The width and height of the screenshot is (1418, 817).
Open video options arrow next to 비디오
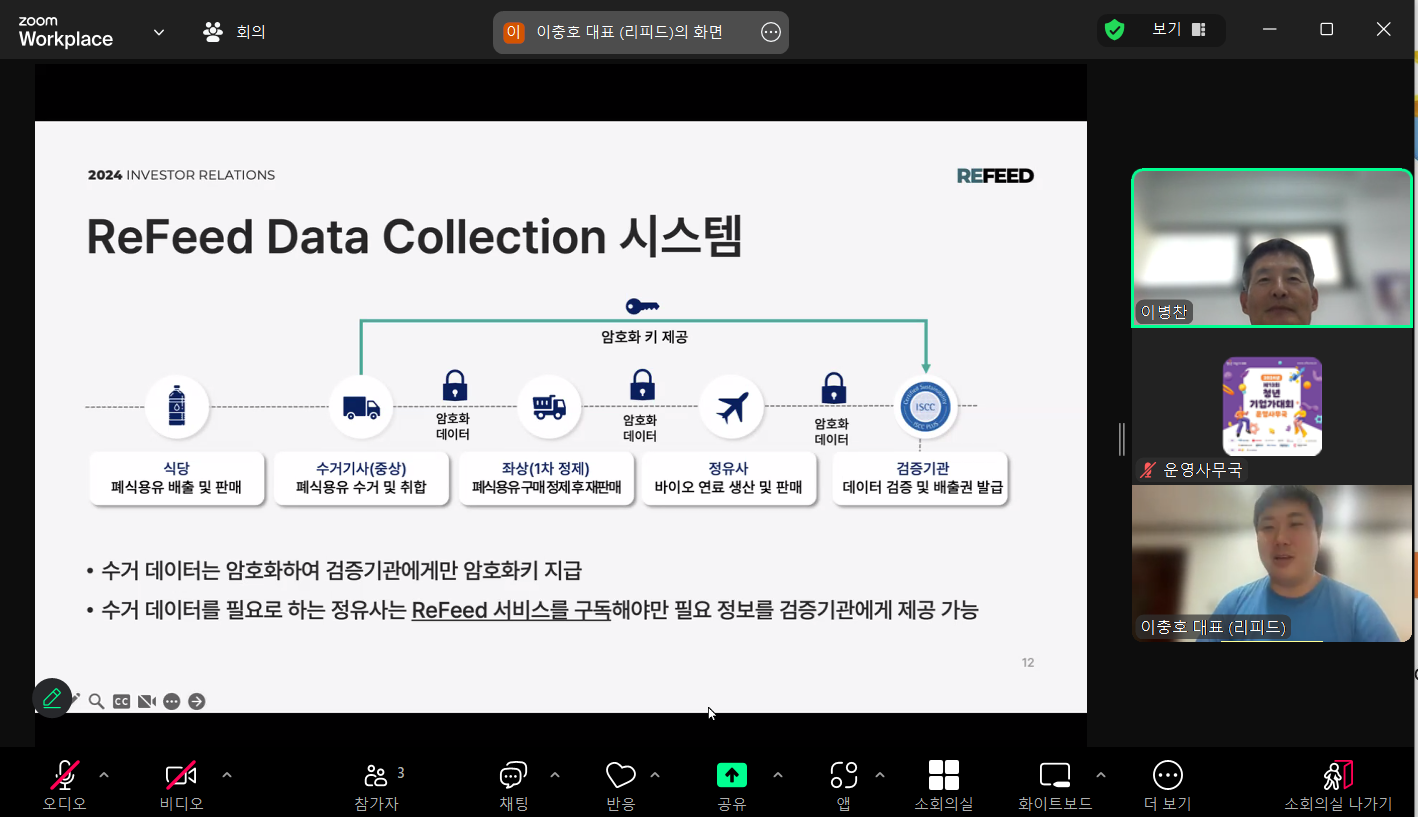[227, 775]
